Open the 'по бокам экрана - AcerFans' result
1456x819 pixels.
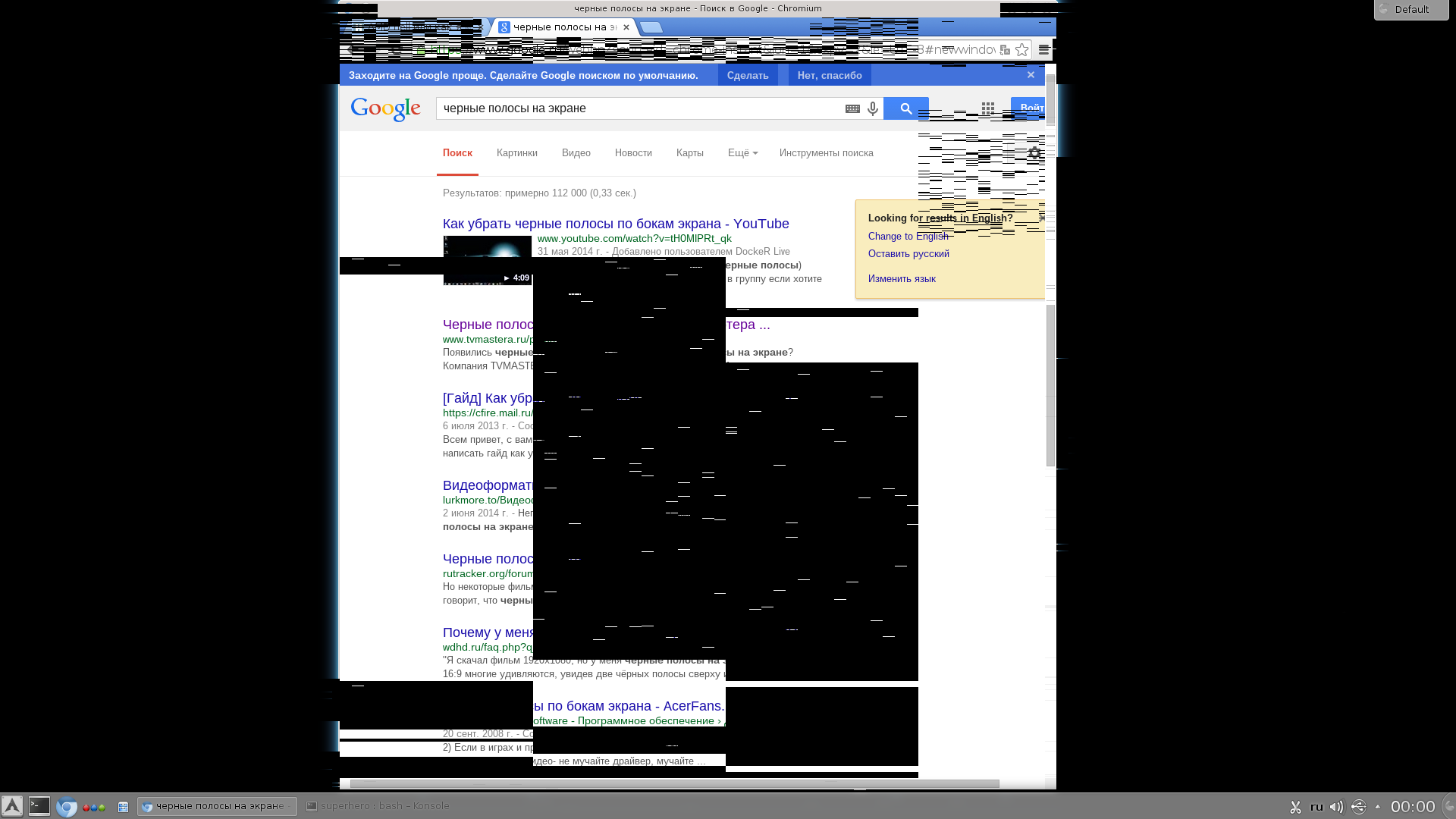(x=629, y=706)
